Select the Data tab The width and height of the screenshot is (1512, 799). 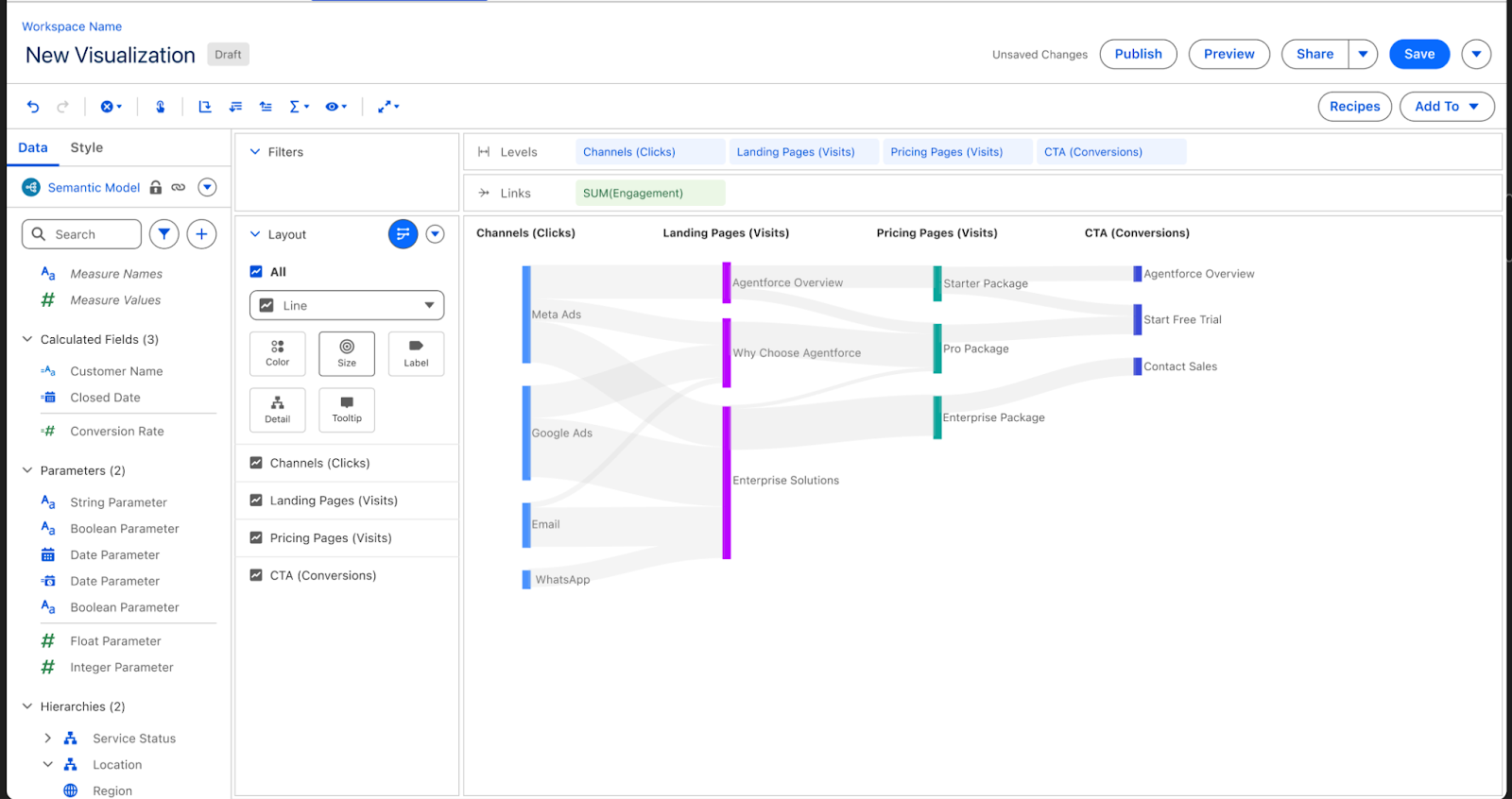(x=33, y=147)
